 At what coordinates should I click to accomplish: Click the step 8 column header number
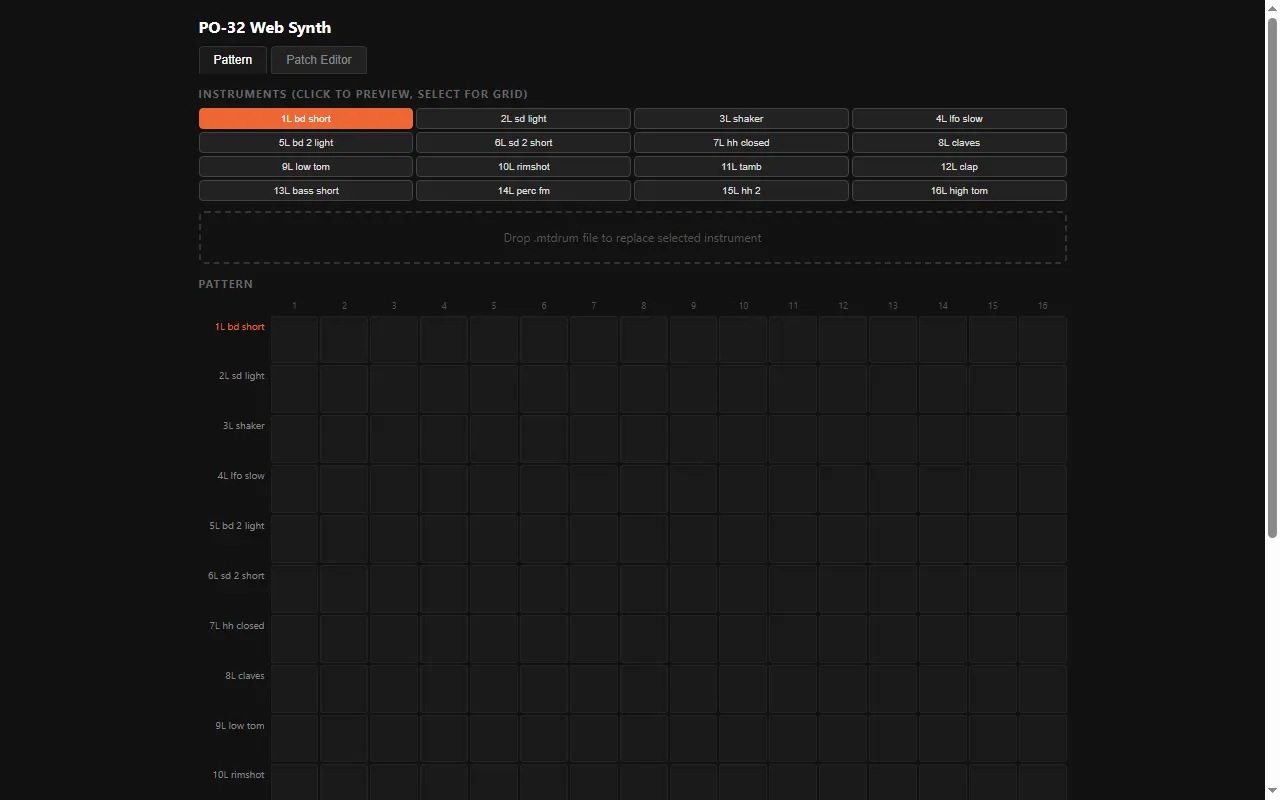point(644,306)
